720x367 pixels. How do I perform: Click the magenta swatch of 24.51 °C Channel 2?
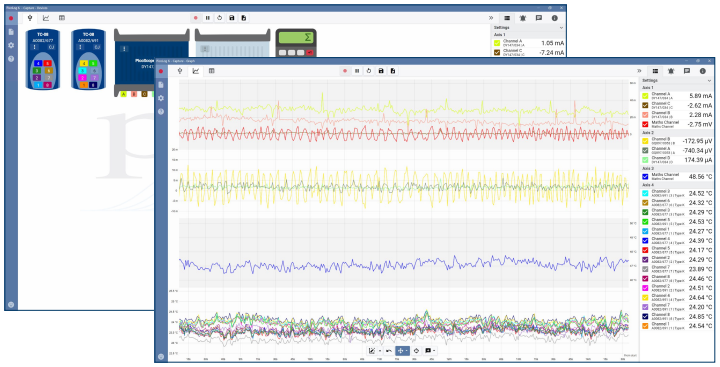click(x=645, y=288)
